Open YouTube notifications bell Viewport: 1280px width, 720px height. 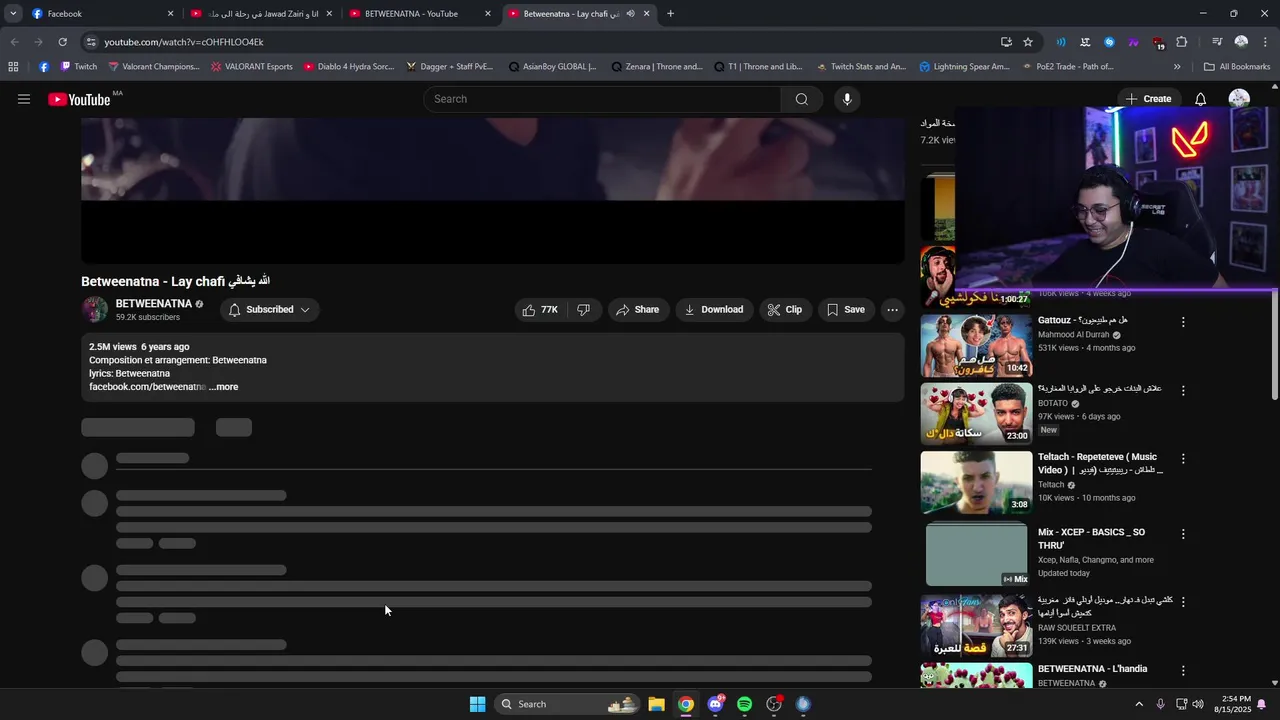[1200, 99]
